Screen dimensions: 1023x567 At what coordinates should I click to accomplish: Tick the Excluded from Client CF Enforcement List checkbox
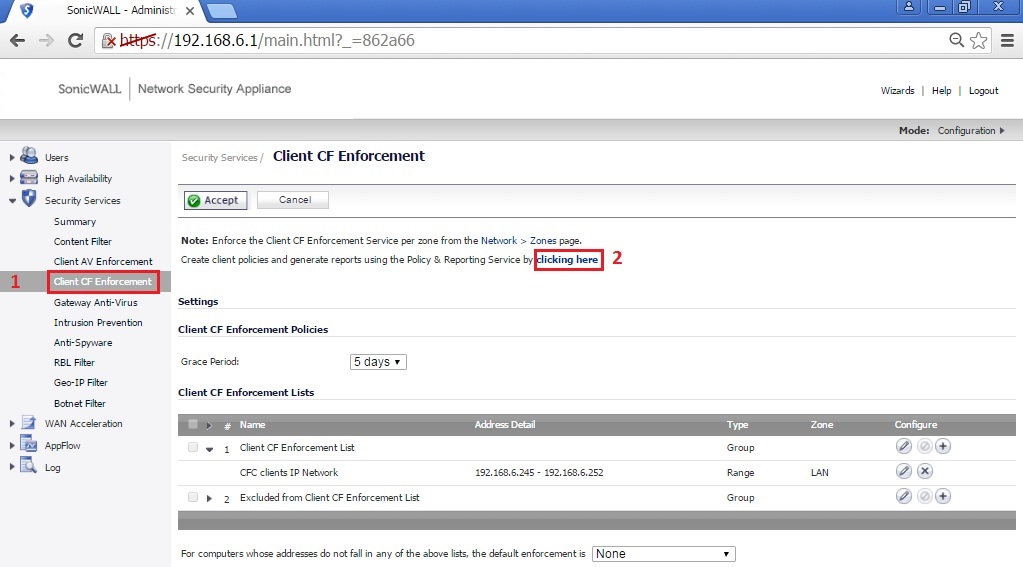[x=193, y=497]
